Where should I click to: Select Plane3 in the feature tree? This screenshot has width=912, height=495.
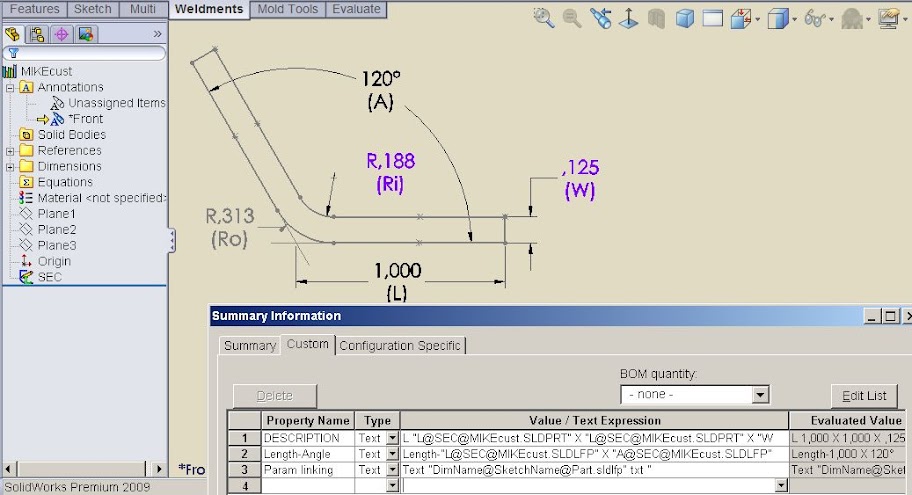pos(56,245)
